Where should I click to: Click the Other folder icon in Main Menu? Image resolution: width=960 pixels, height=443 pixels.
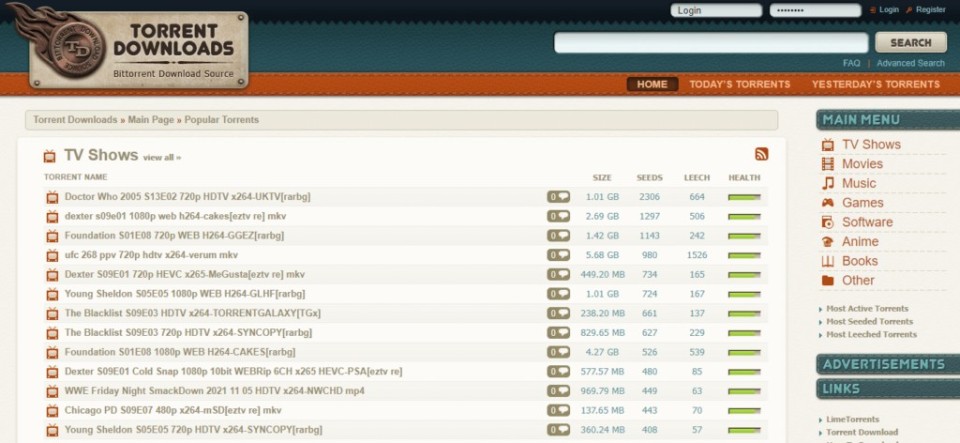point(828,281)
